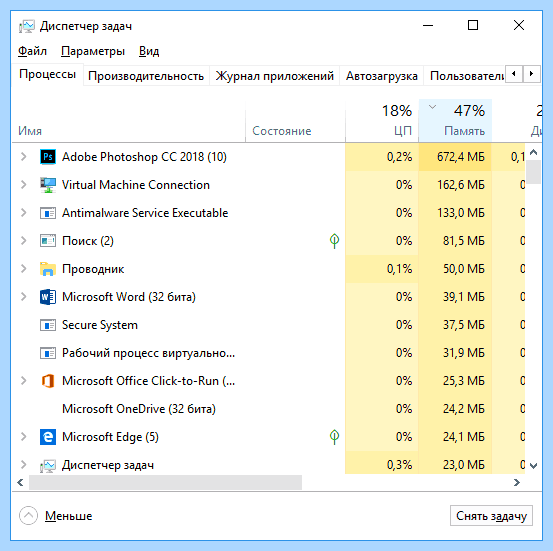Select the Secure System process name
Image resolution: width=553 pixels, height=551 pixels.
(100, 325)
